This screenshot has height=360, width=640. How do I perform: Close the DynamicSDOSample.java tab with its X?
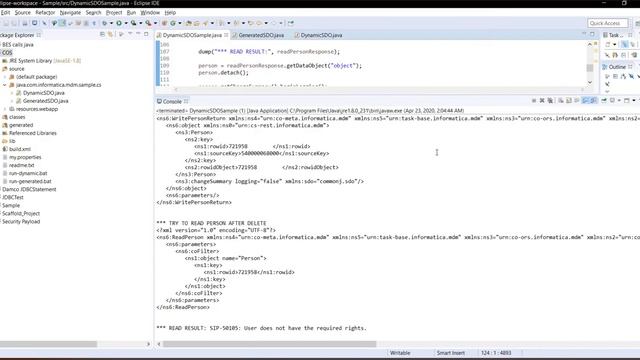pos(226,35)
